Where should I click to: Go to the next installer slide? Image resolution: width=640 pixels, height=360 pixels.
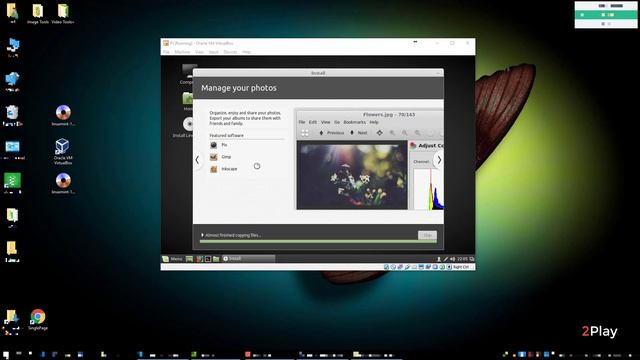(x=439, y=160)
